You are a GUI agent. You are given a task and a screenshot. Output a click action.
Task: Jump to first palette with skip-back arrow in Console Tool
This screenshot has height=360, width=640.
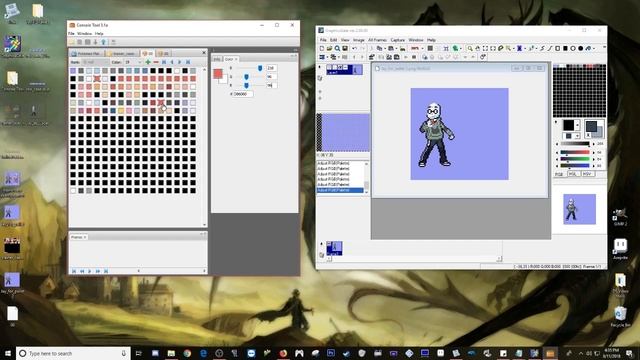[x=164, y=62]
